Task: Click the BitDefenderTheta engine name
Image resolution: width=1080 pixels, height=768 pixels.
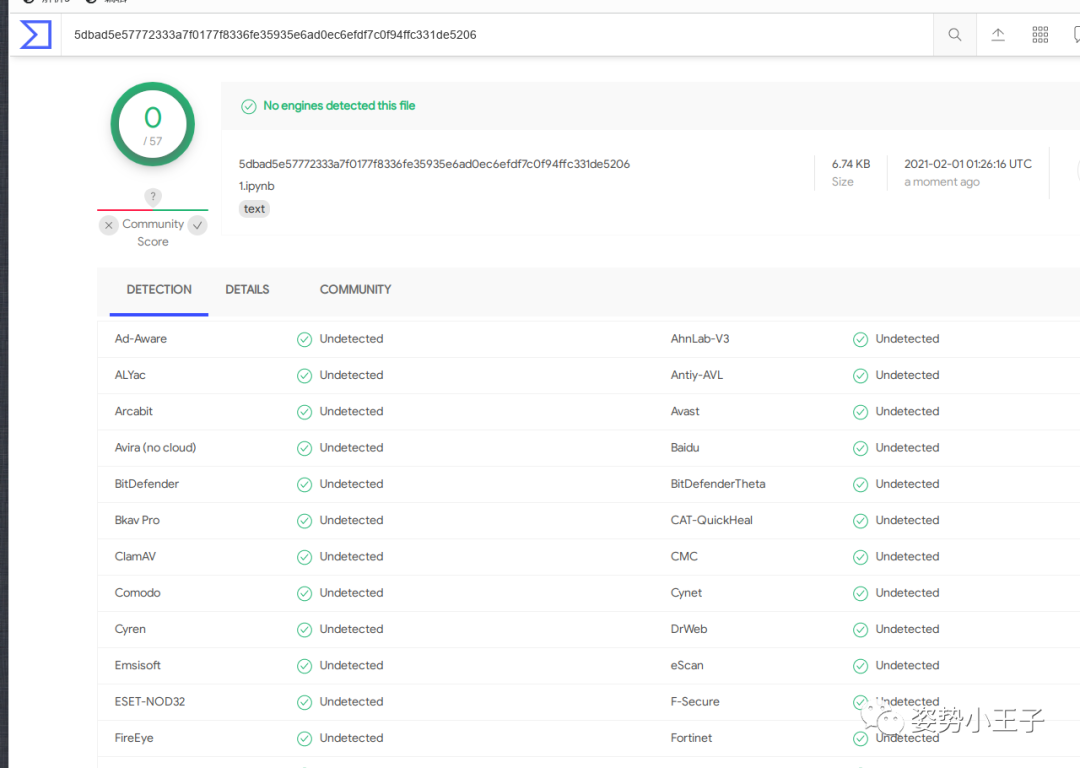Action: click(x=718, y=484)
